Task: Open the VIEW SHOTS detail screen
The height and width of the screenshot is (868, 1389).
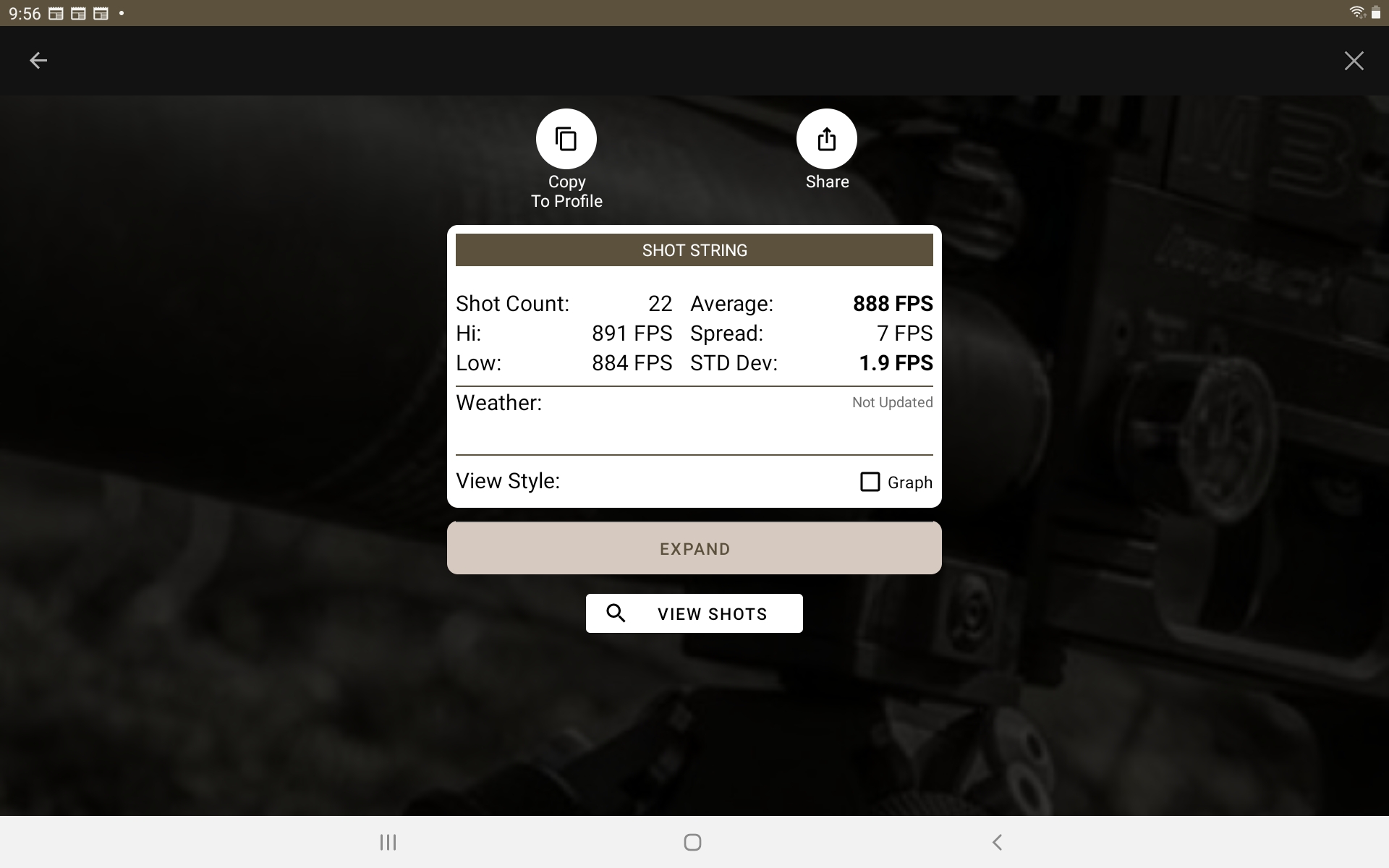Action: point(694,612)
